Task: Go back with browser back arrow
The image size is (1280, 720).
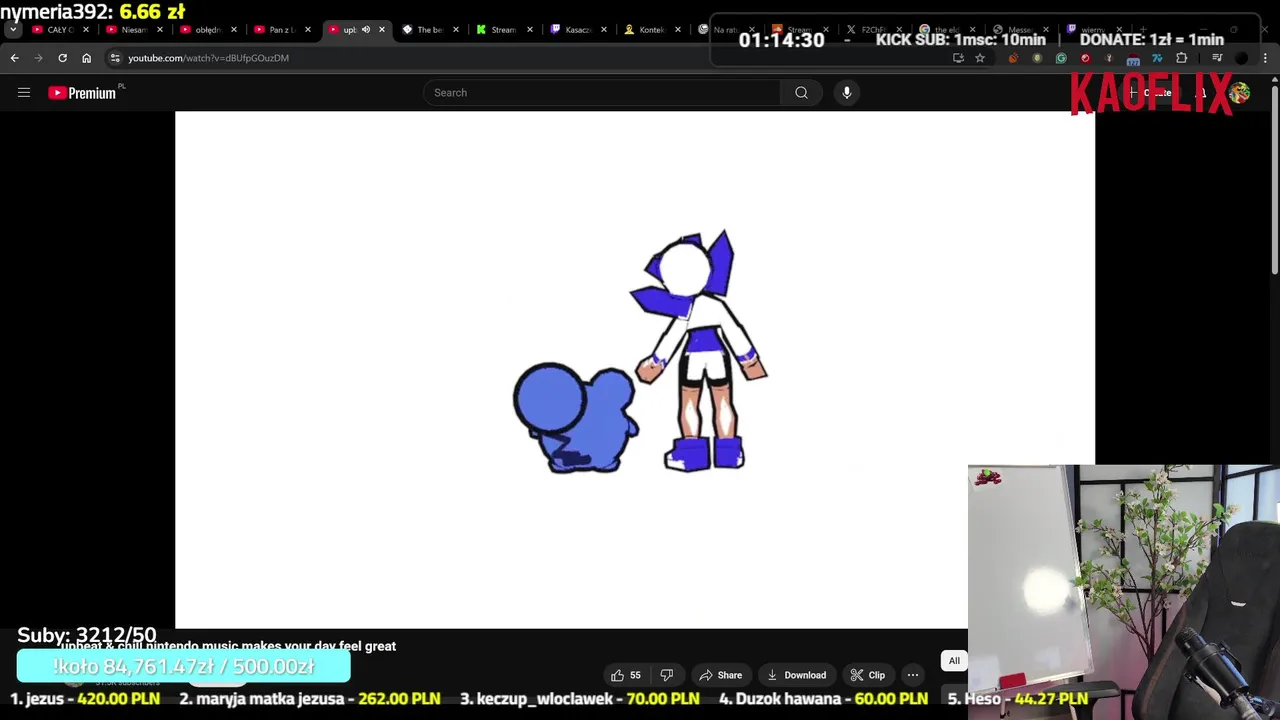Action: [14, 58]
